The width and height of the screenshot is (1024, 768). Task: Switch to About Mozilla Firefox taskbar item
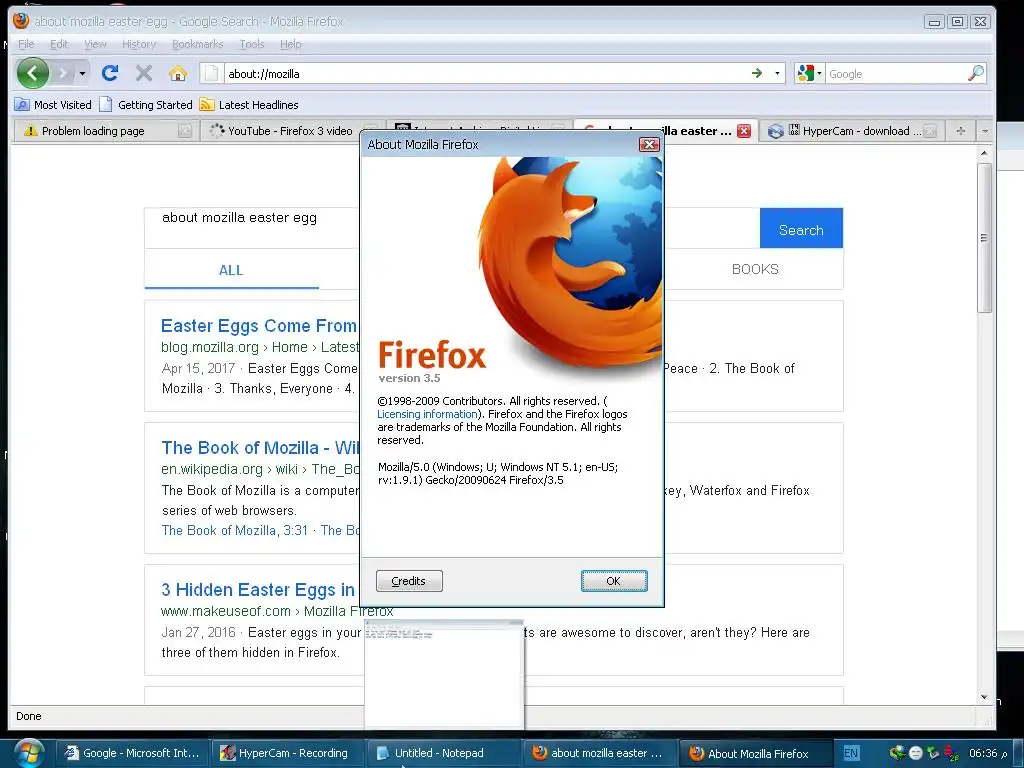(x=756, y=753)
